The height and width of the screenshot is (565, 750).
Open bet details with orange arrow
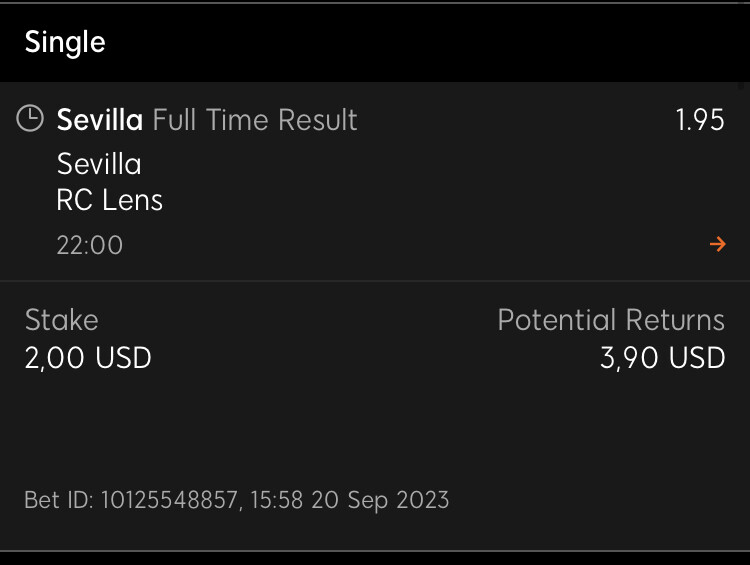(x=717, y=244)
